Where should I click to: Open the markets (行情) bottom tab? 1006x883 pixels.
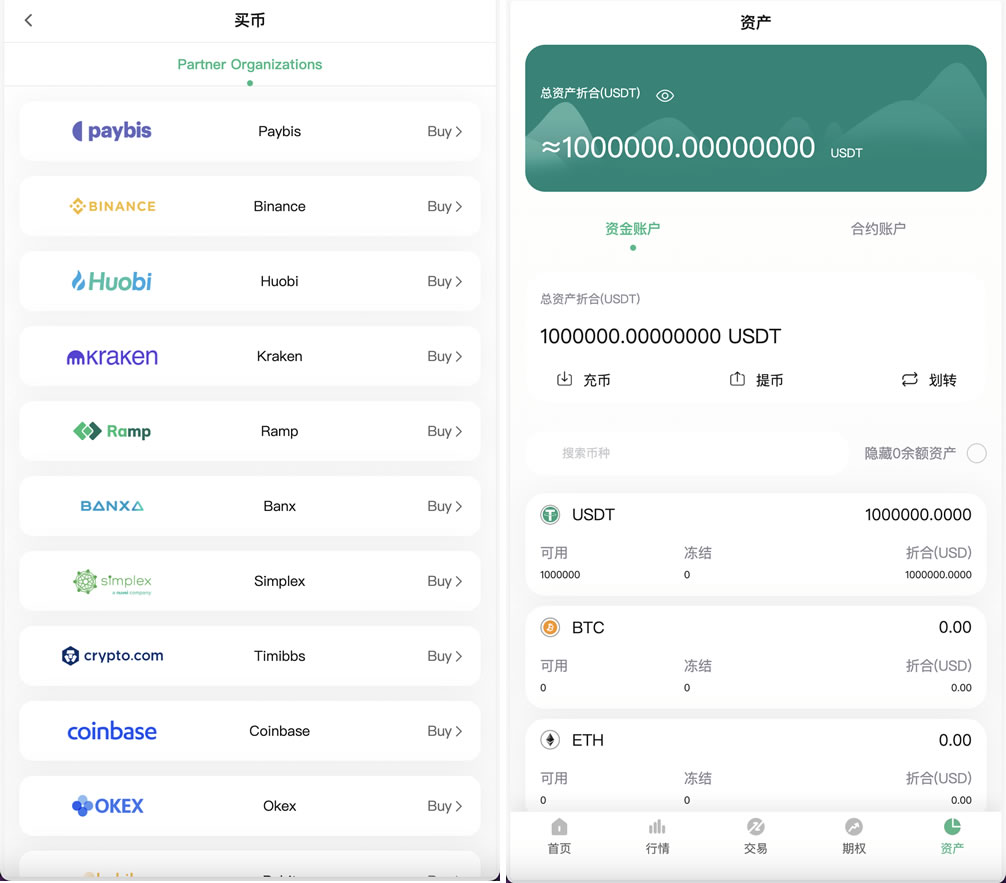pyautogui.click(x=657, y=836)
